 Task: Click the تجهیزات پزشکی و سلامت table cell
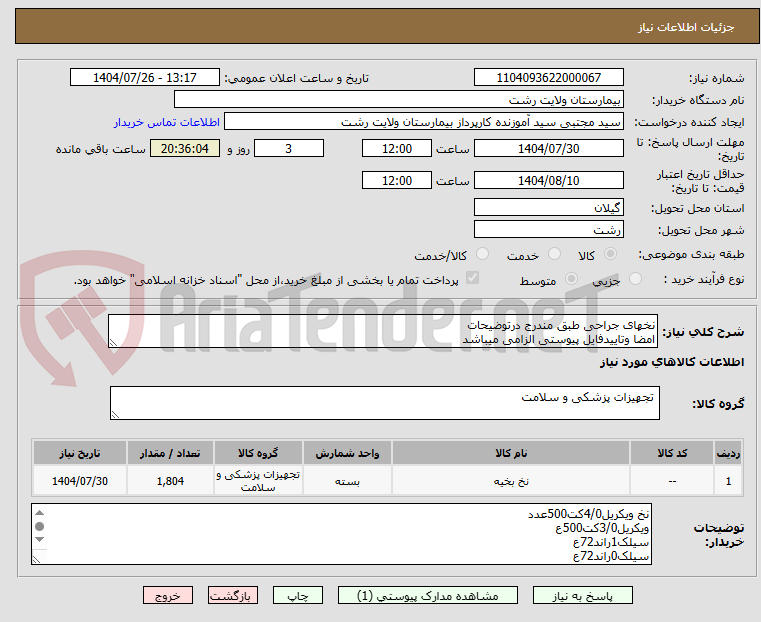tap(258, 481)
